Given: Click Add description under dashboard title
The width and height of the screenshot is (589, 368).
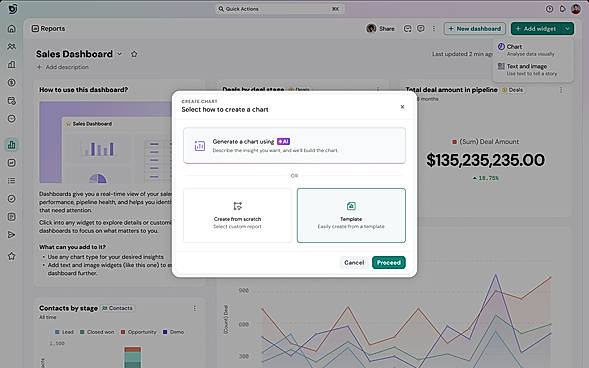Looking at the screenshot, I should point(62,67).
